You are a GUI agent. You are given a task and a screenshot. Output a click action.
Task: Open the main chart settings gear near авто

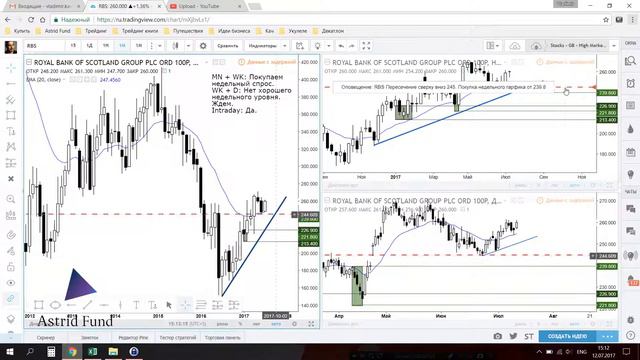(294, 324)
